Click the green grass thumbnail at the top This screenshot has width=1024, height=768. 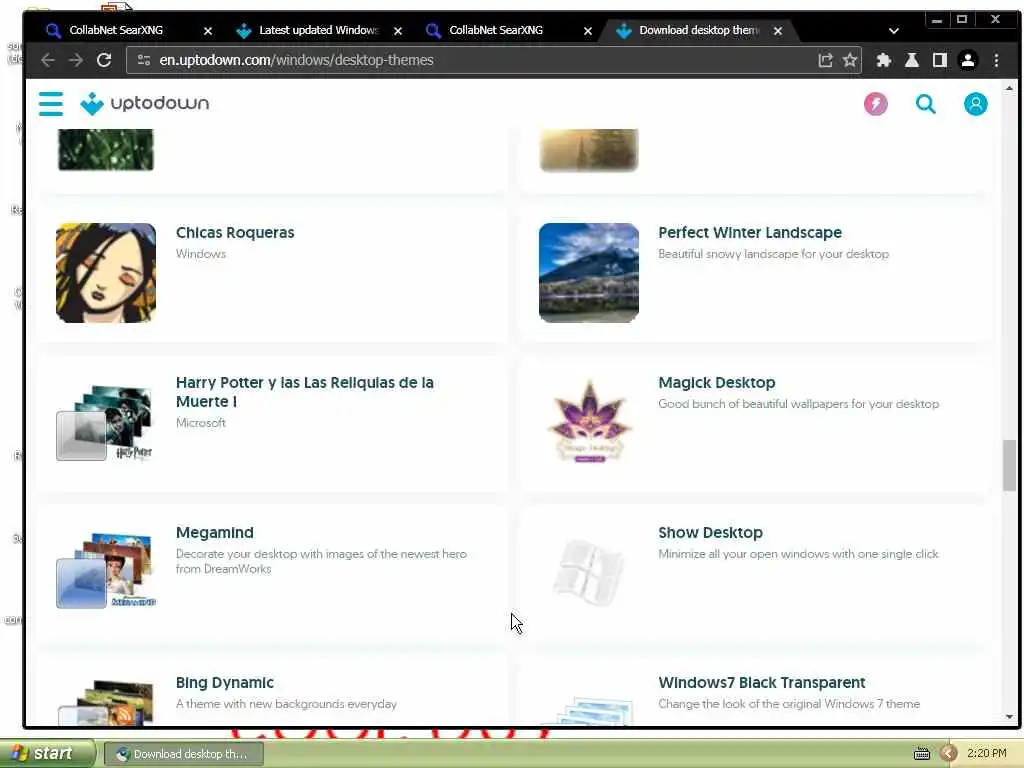(x=106, y=150)
